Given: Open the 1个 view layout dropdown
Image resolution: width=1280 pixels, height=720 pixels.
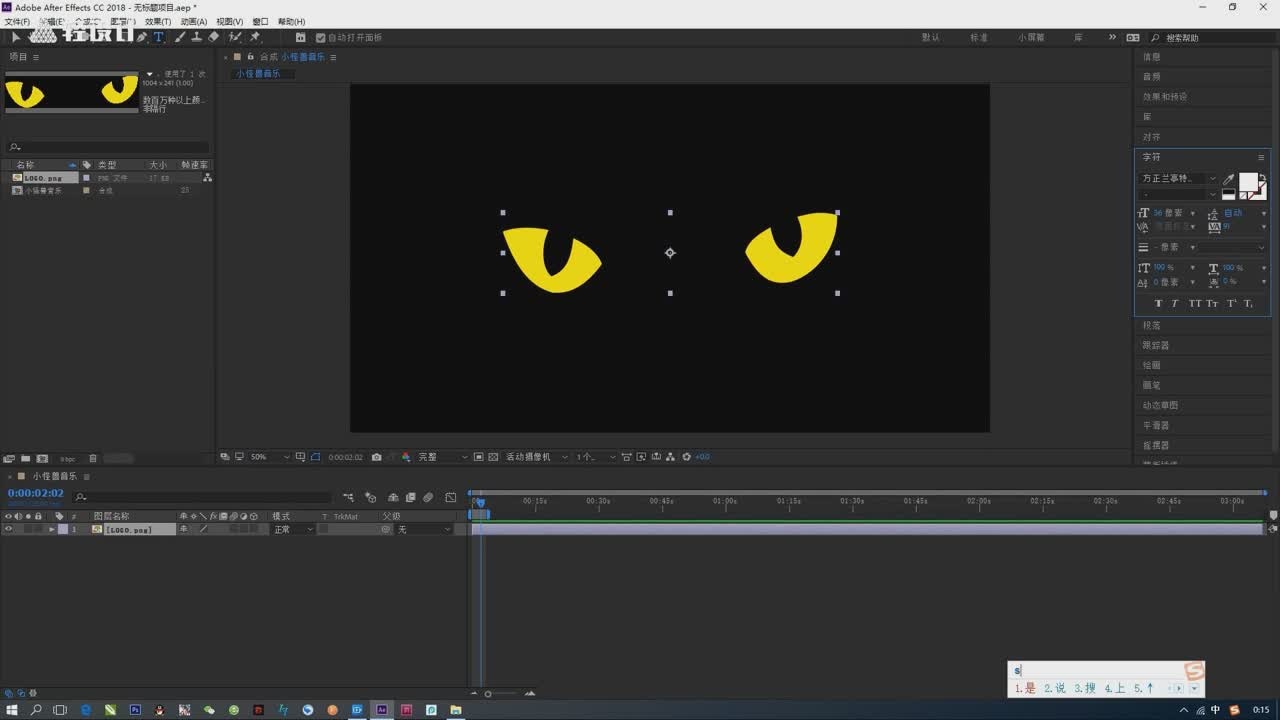Looking at the screenshot, I should tap(596, 457).
